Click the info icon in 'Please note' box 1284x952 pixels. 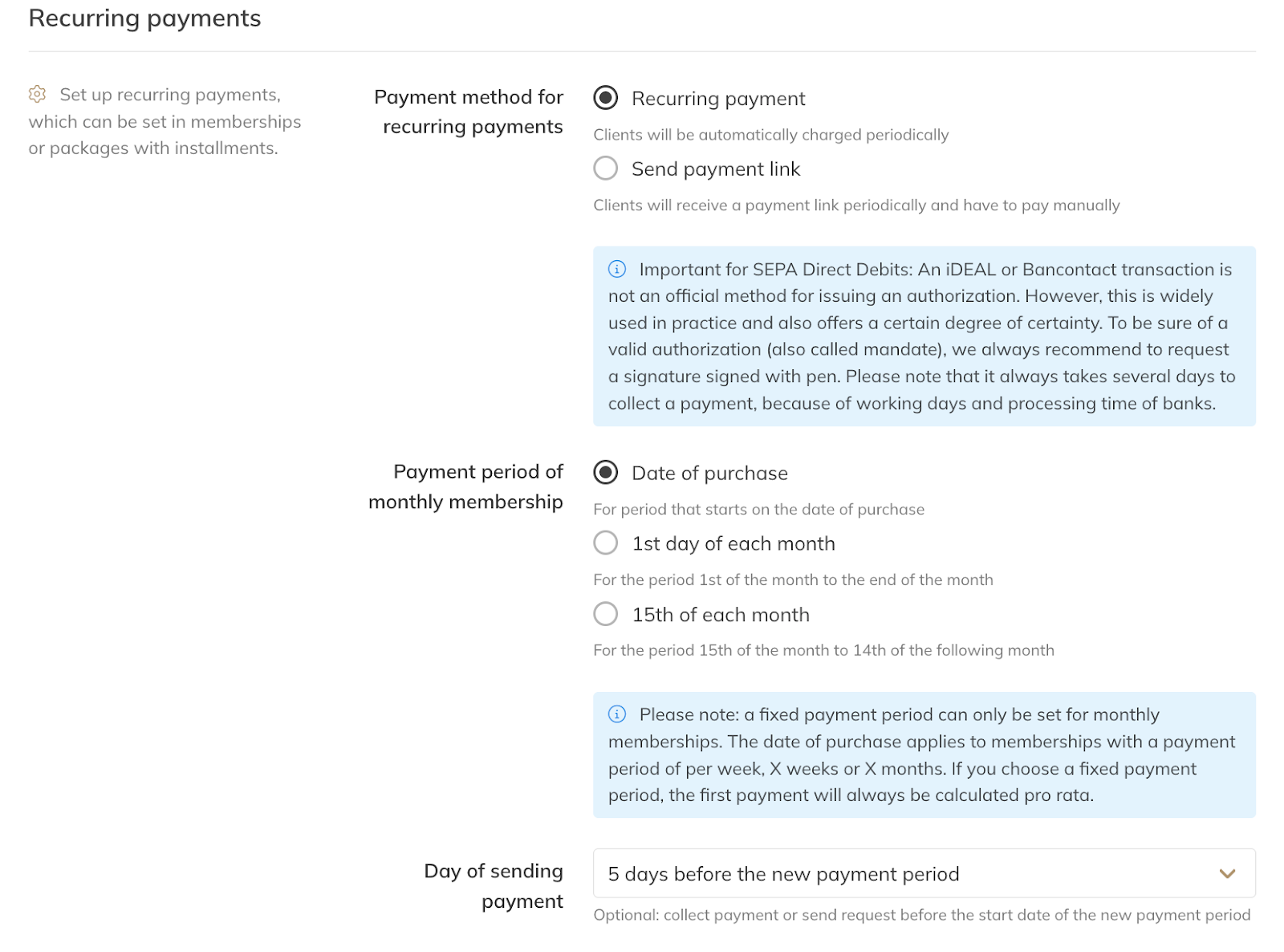pos(617,714)
